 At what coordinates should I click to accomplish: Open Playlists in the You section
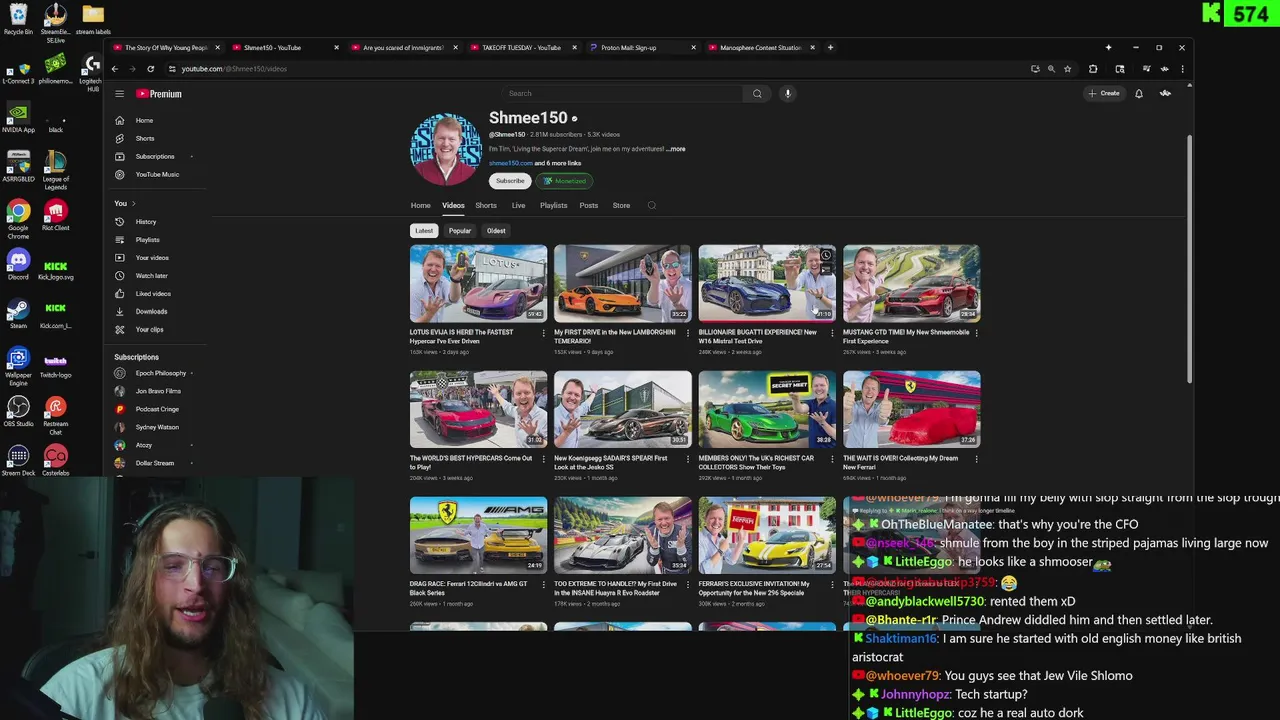pos(148,239)
